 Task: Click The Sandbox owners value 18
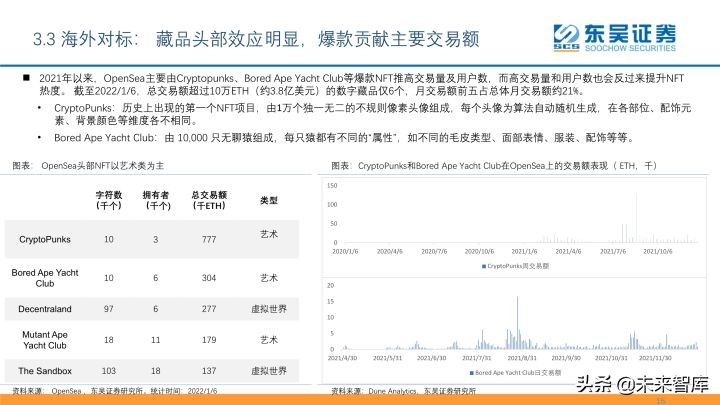[x=156, y=371]
